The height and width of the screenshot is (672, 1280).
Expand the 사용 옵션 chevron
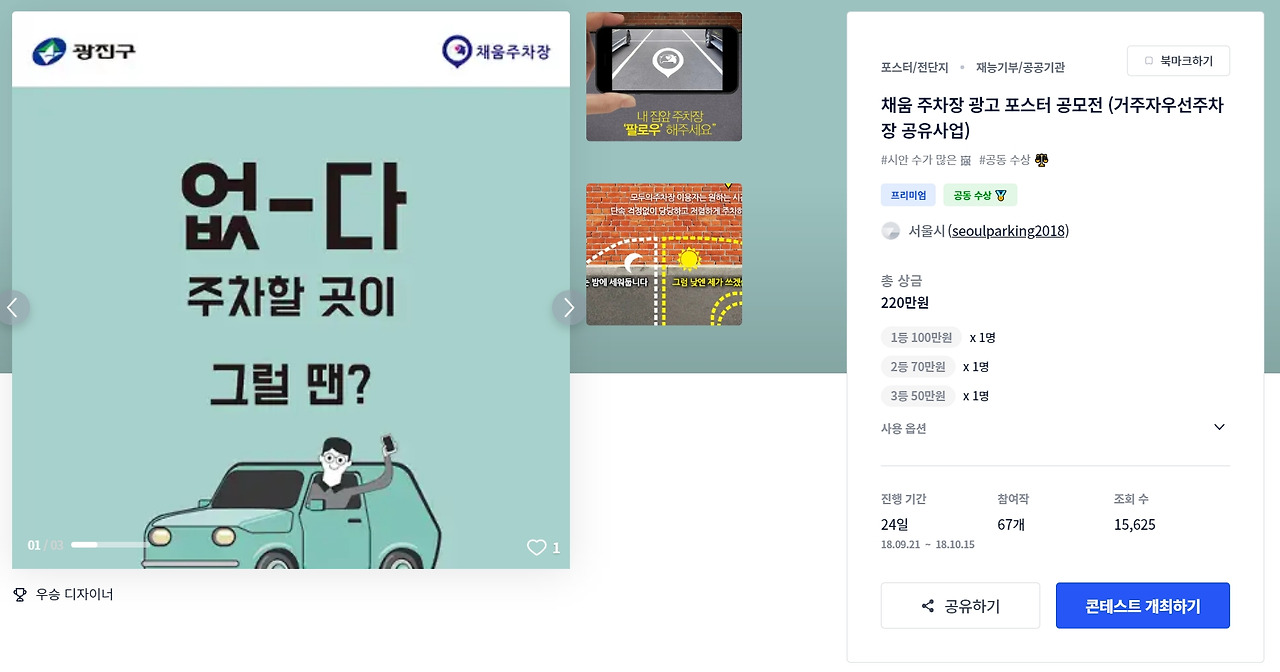point(1219,427)
